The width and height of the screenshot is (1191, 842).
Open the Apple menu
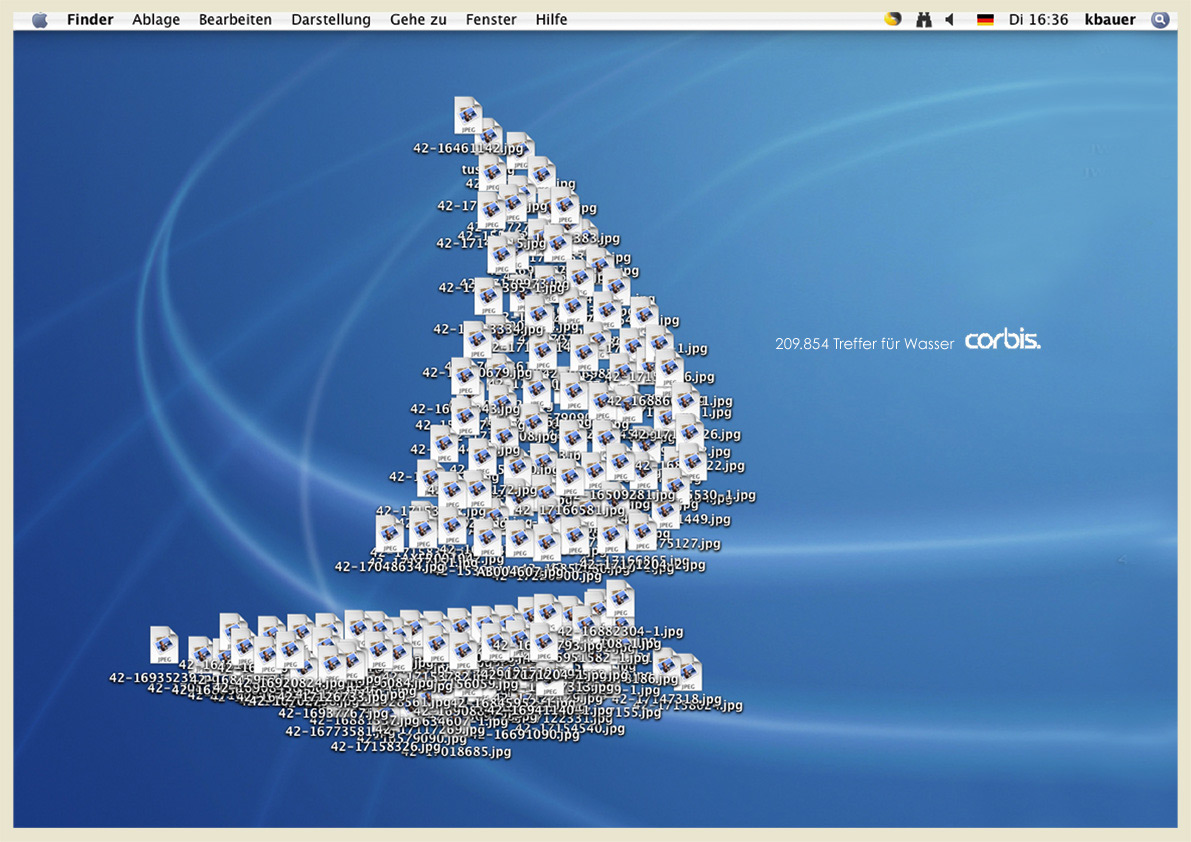pyautogui.click(x=40, y=20)
